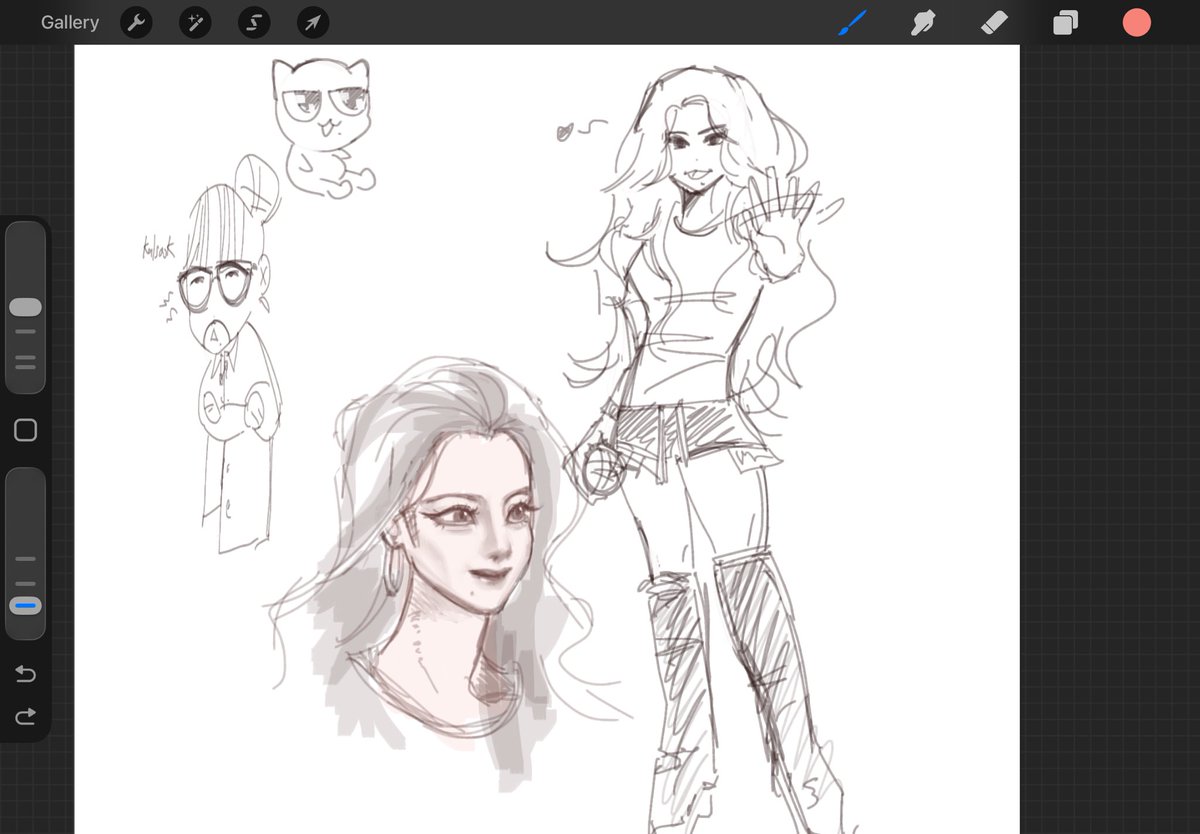Select the Eraser tool
The width and height of the screenshot is (1200, 834).
click(x=994, y=22)
